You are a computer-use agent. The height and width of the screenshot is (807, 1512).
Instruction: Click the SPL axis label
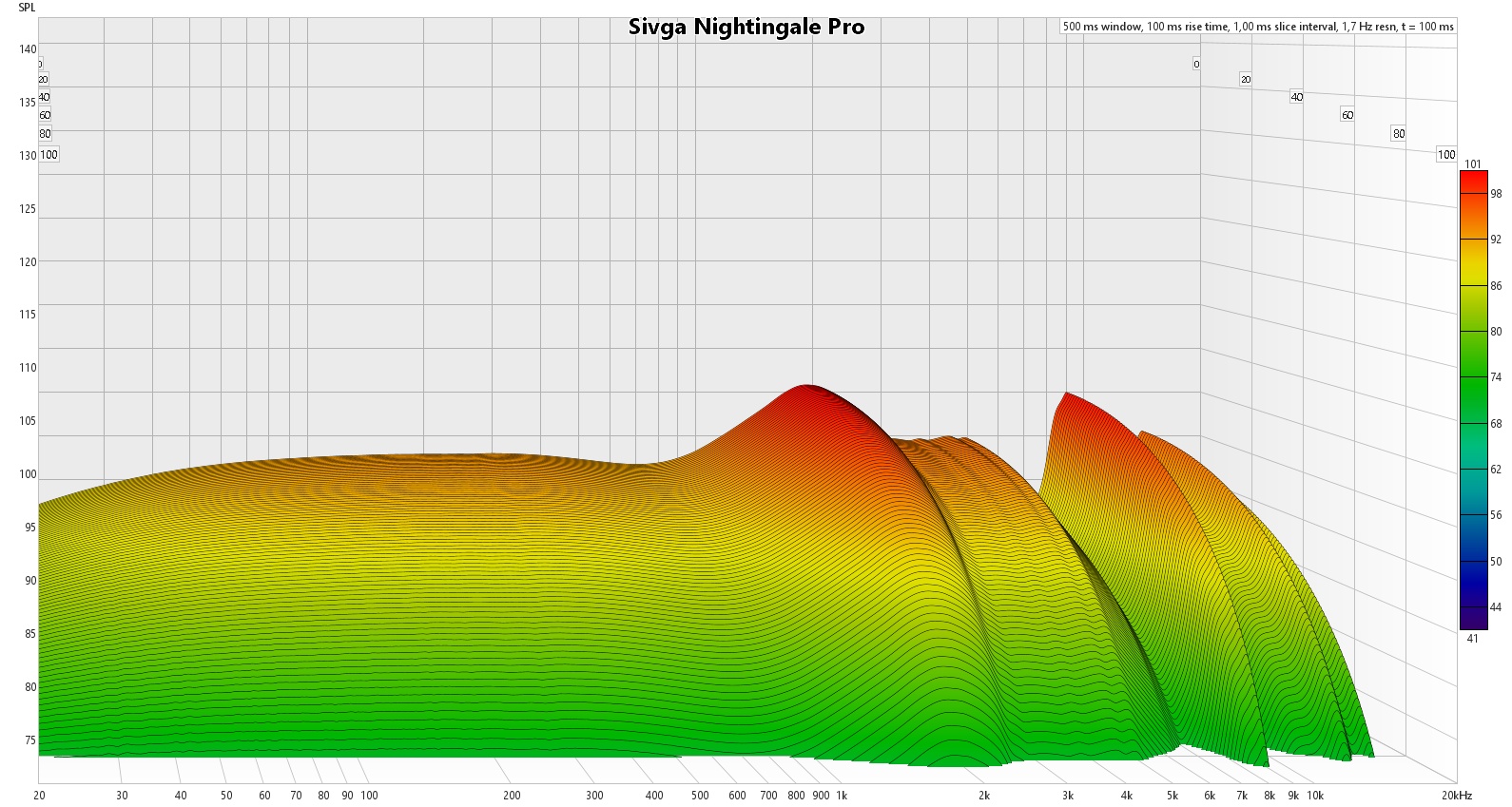[27, 8]
